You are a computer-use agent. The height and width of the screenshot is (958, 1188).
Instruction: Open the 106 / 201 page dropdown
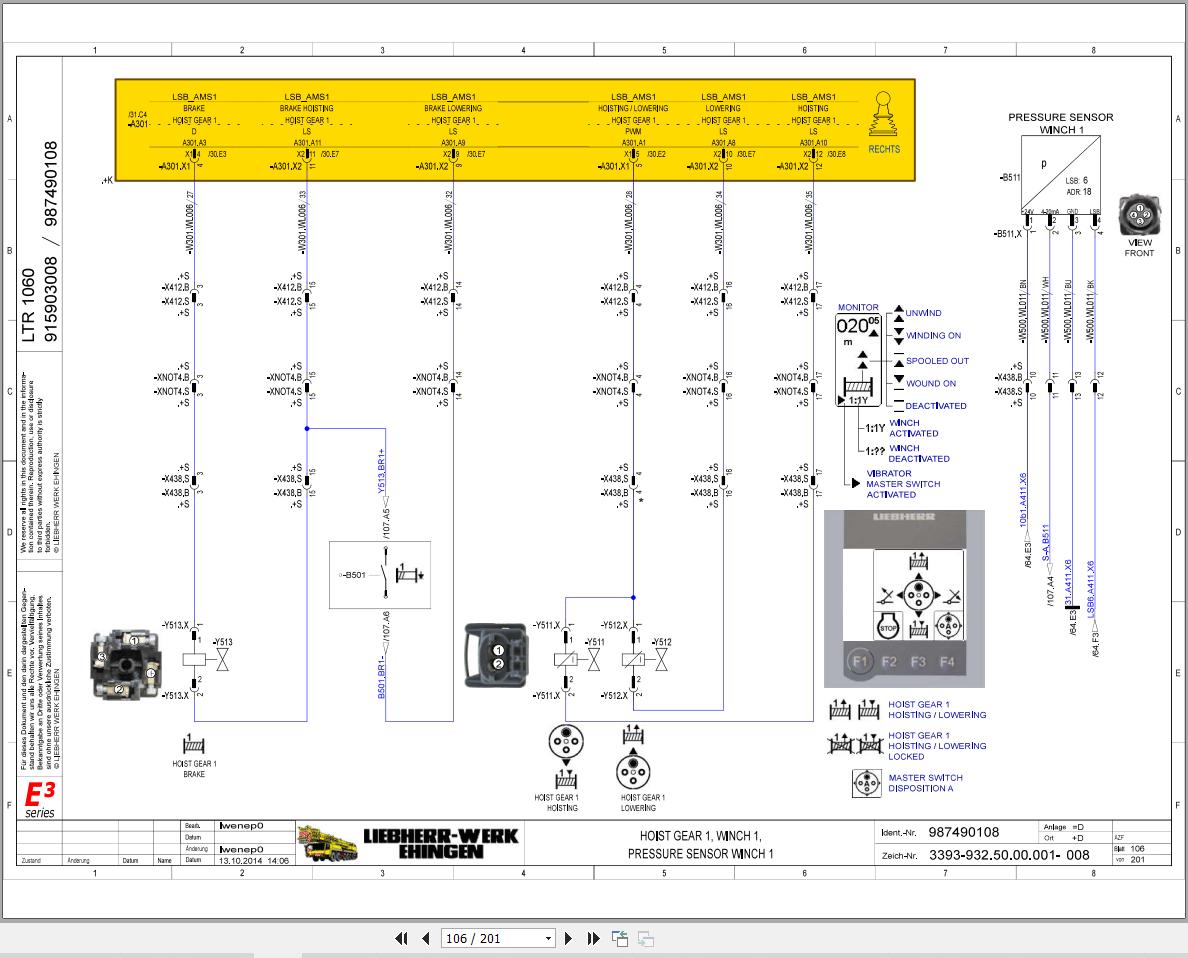click(x=499, y=938)
